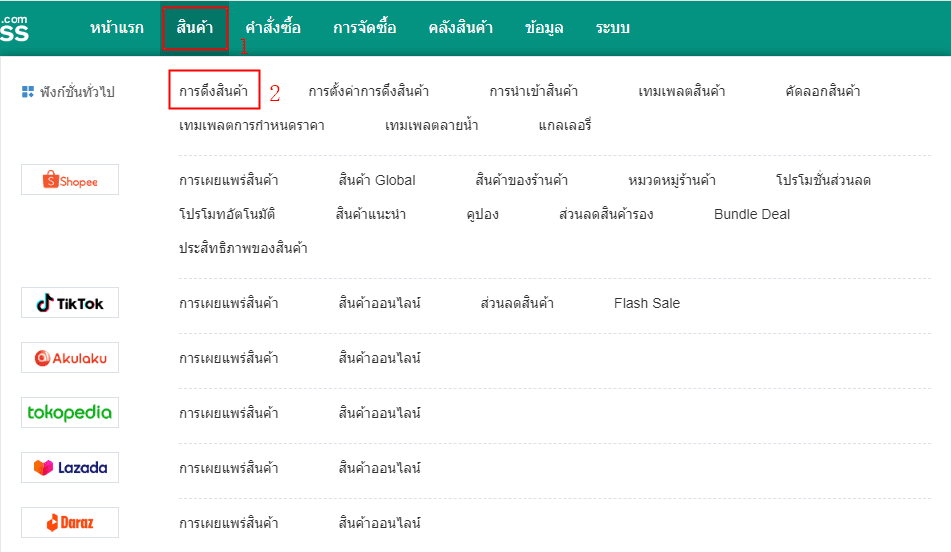Viewport: 951px width, 552px height.
Task: Click the site logo in top-left corner
Action: point(15,28)
